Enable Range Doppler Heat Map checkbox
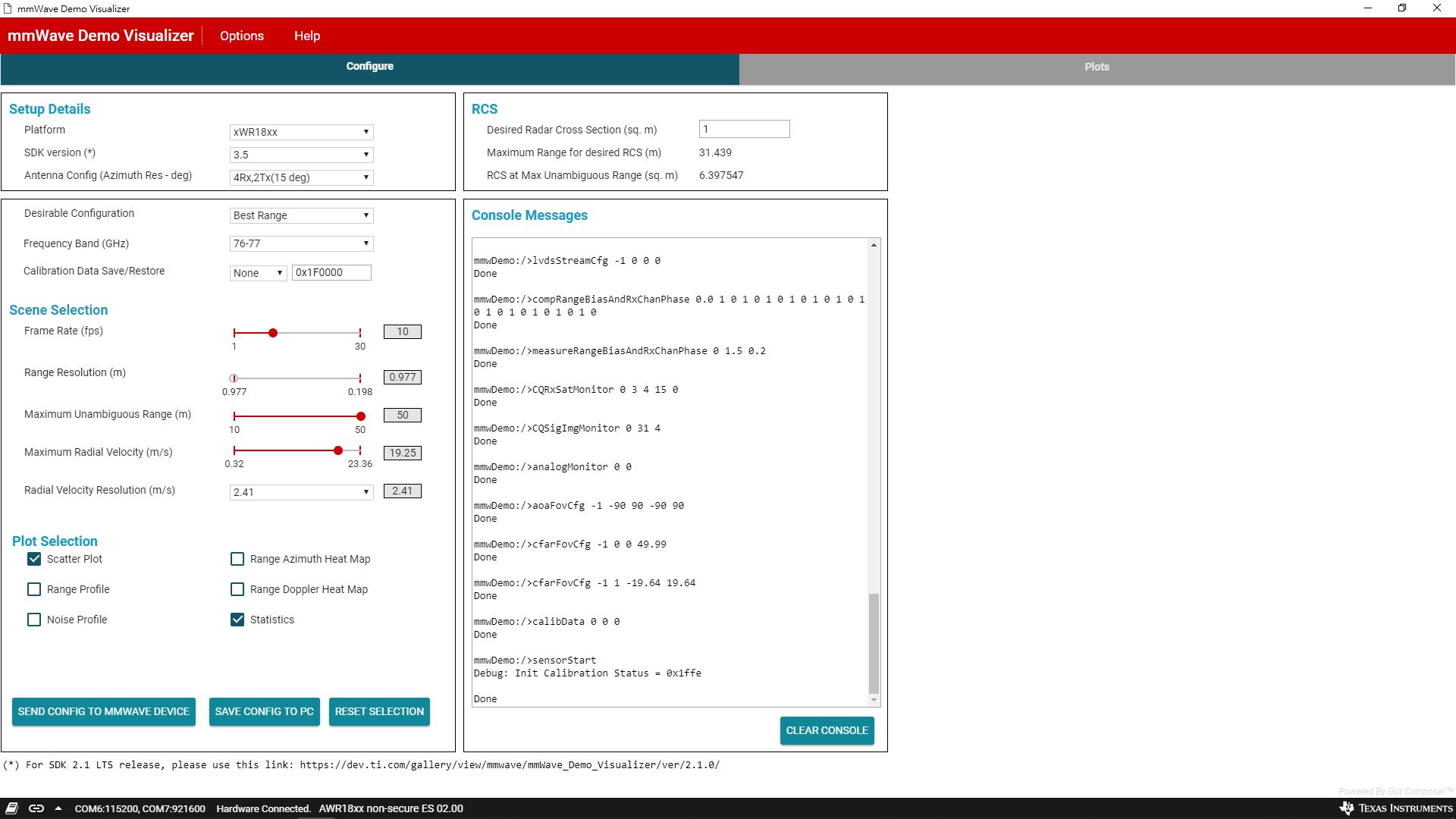This screenshot has height=819, width=1456. click(237, 589)
